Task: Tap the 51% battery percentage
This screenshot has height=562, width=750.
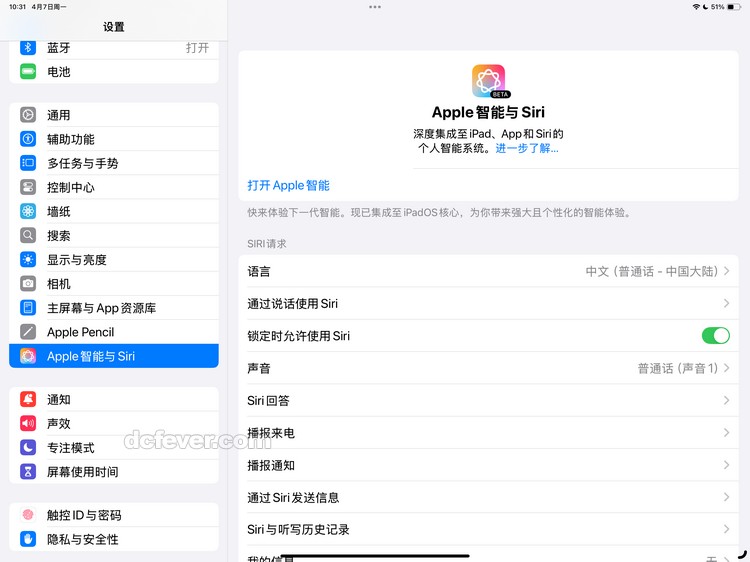Action: pyautogui.click(x=717, y=7)
